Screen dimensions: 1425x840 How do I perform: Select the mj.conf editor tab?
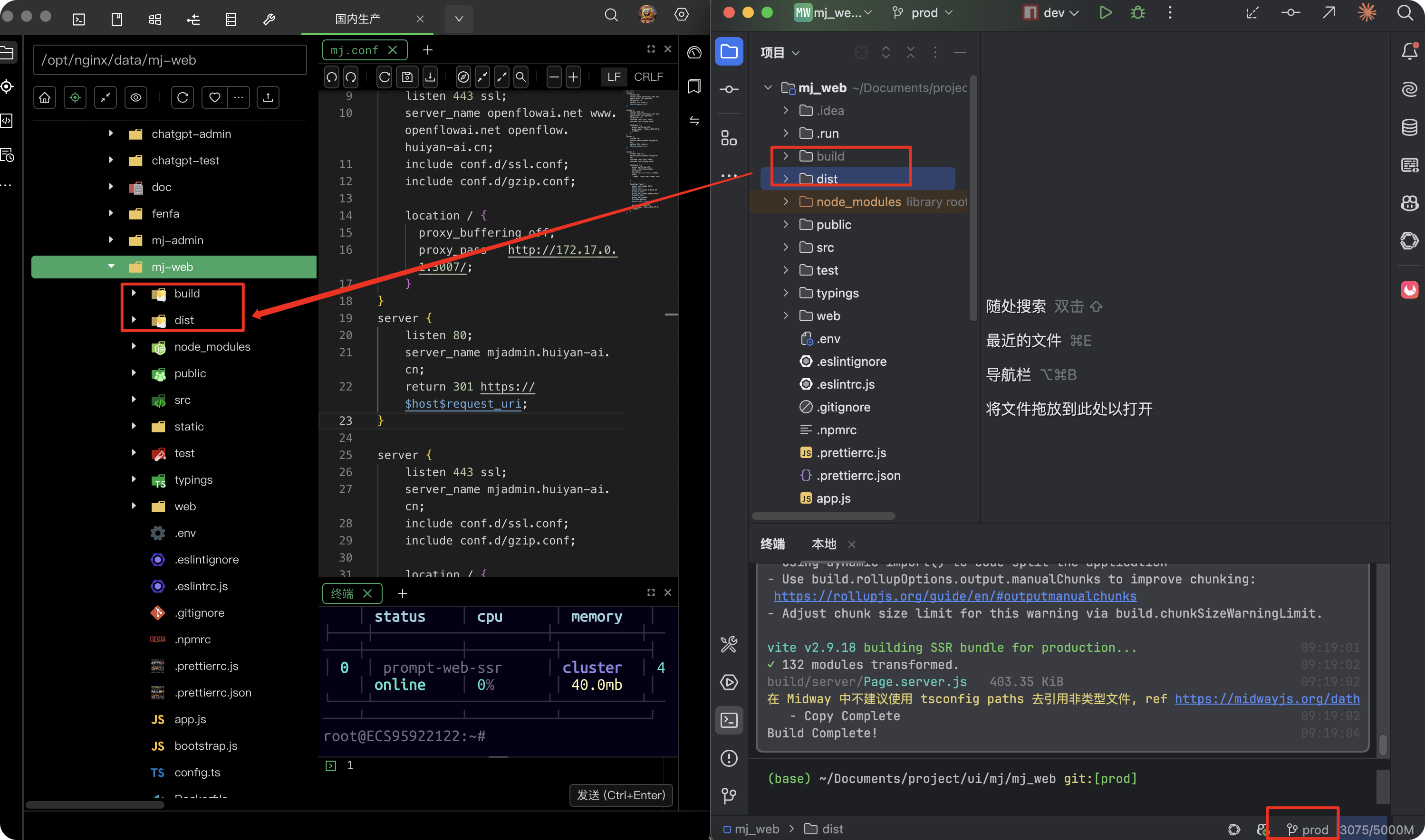click(x=355, y=50)
